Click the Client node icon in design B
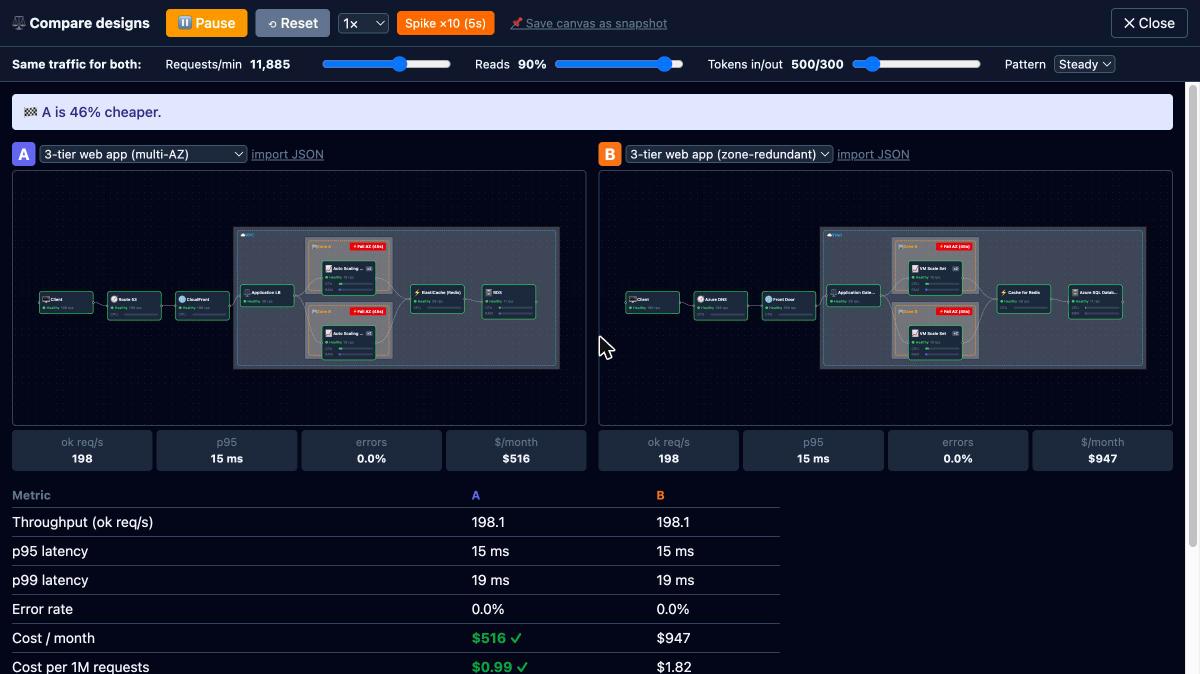Viewport: 1200px width, 674px height. coord(632,299)
